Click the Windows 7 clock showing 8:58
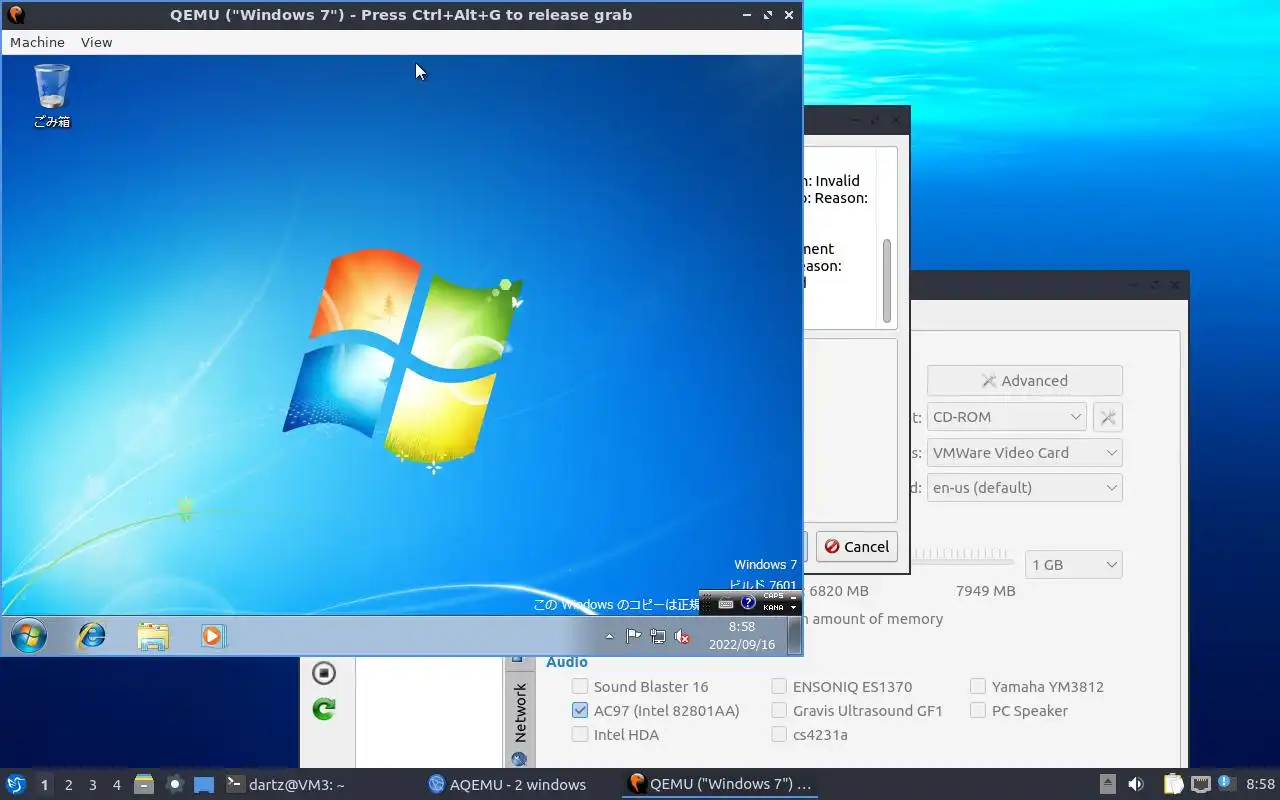Screen dimensions: 1280x800 (742, 636)
